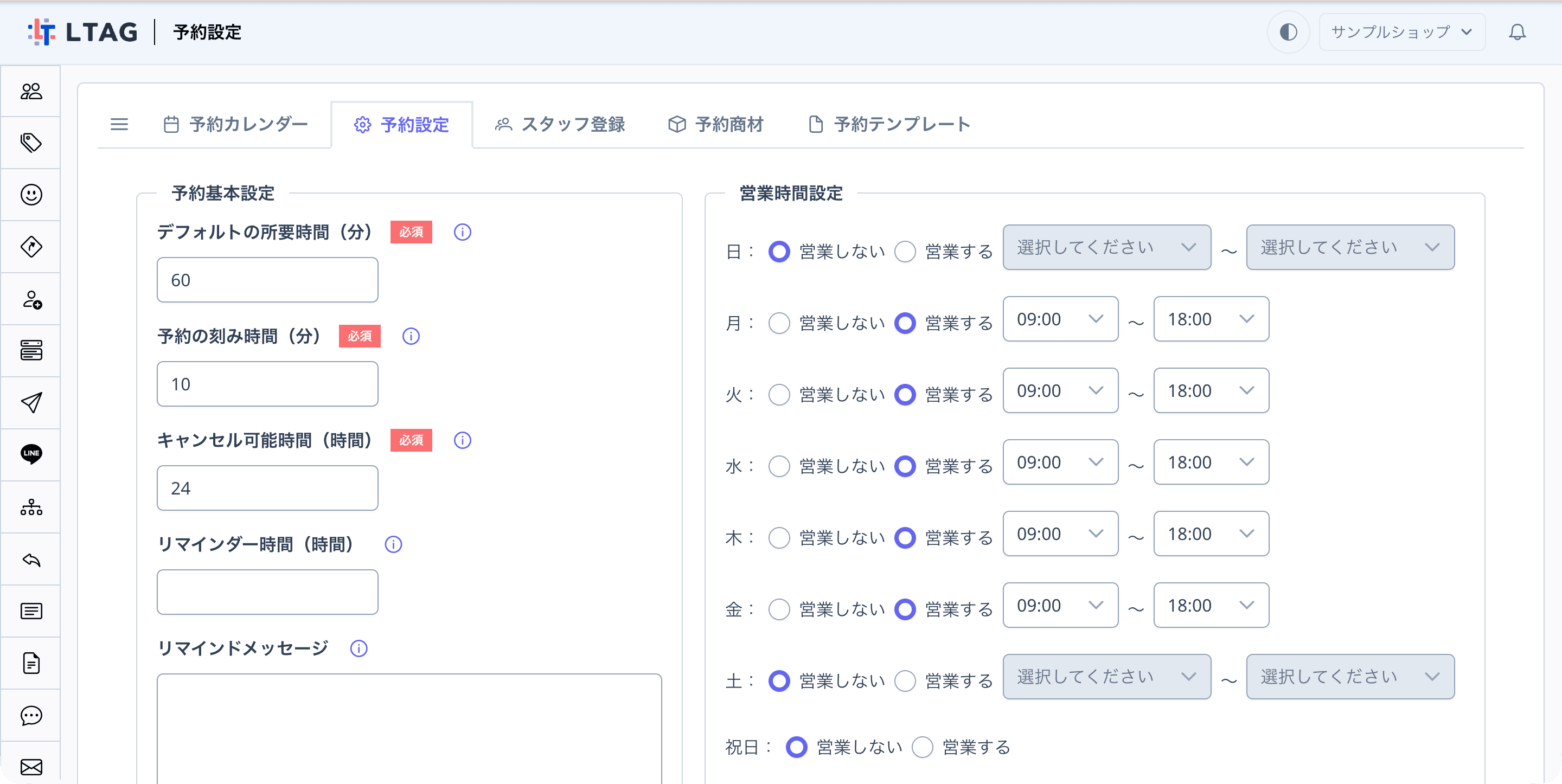1562x784 pixels.
Task: Click the empty リマインダー時間 field
Action: pyautogui.click(x=267, y=592)
